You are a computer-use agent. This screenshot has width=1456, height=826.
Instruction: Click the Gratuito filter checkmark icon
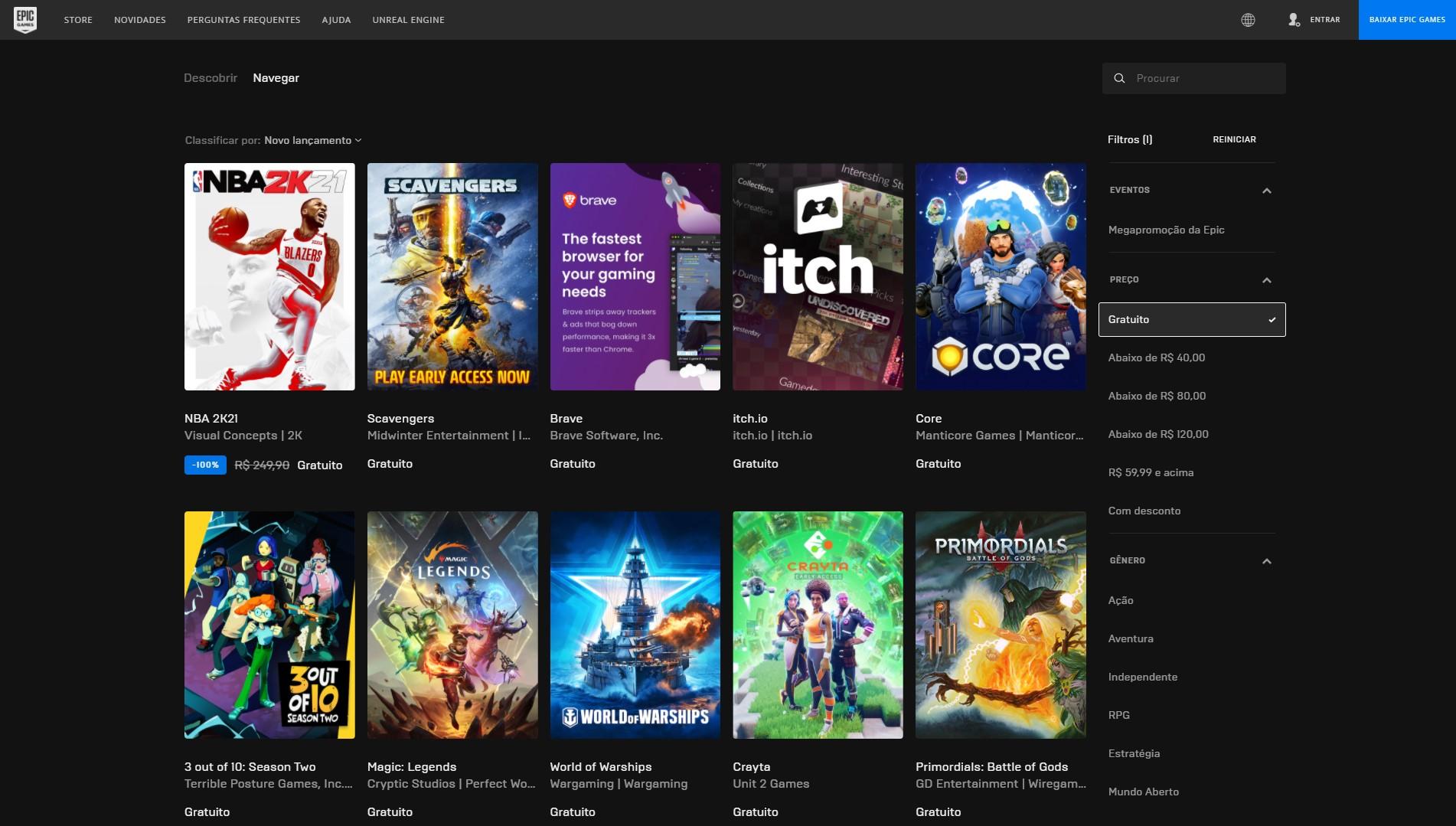pos(1272,320)
